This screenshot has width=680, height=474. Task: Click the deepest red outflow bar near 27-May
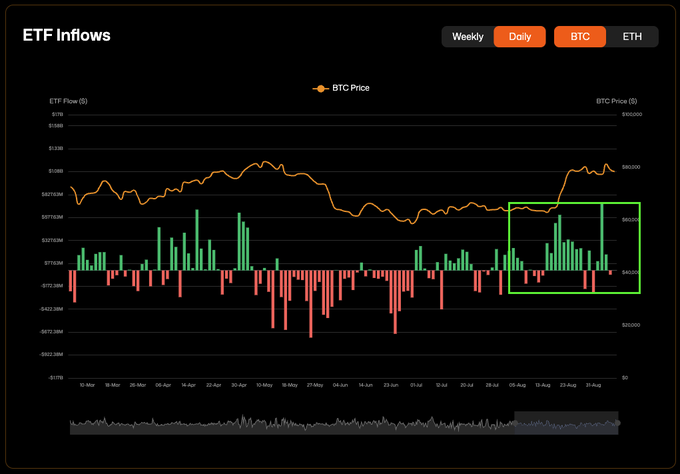[x=311, y=304]
